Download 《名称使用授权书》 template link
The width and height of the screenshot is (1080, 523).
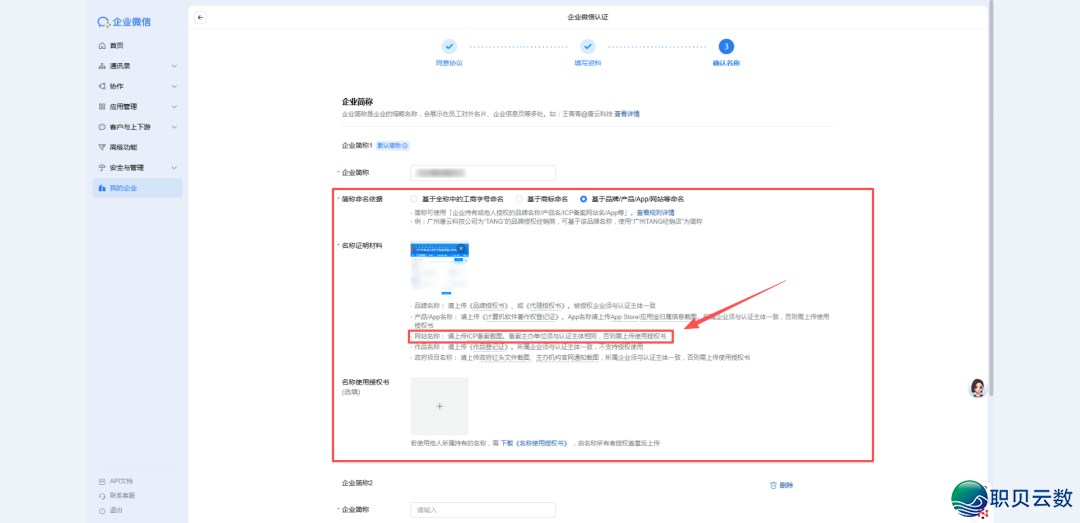[x=534, y=443]
